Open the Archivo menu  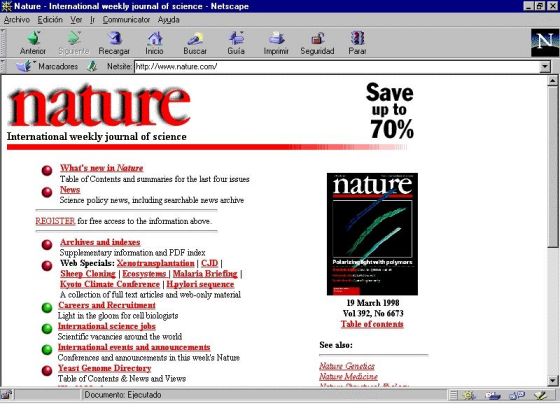(17, 20)
